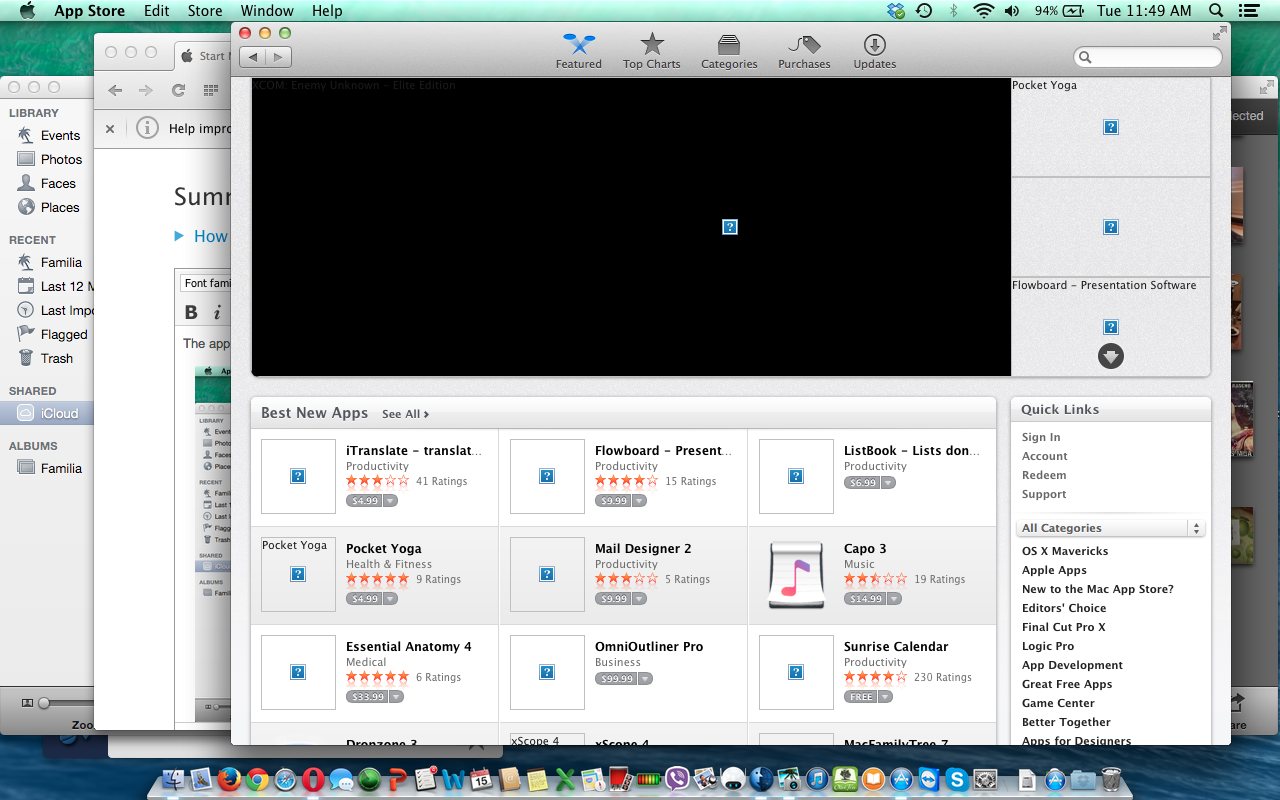Open price dropdown arrow for OmniOutliner Pro $99.99
This screenshot has height=800, width=1280.
click(645, 679)
